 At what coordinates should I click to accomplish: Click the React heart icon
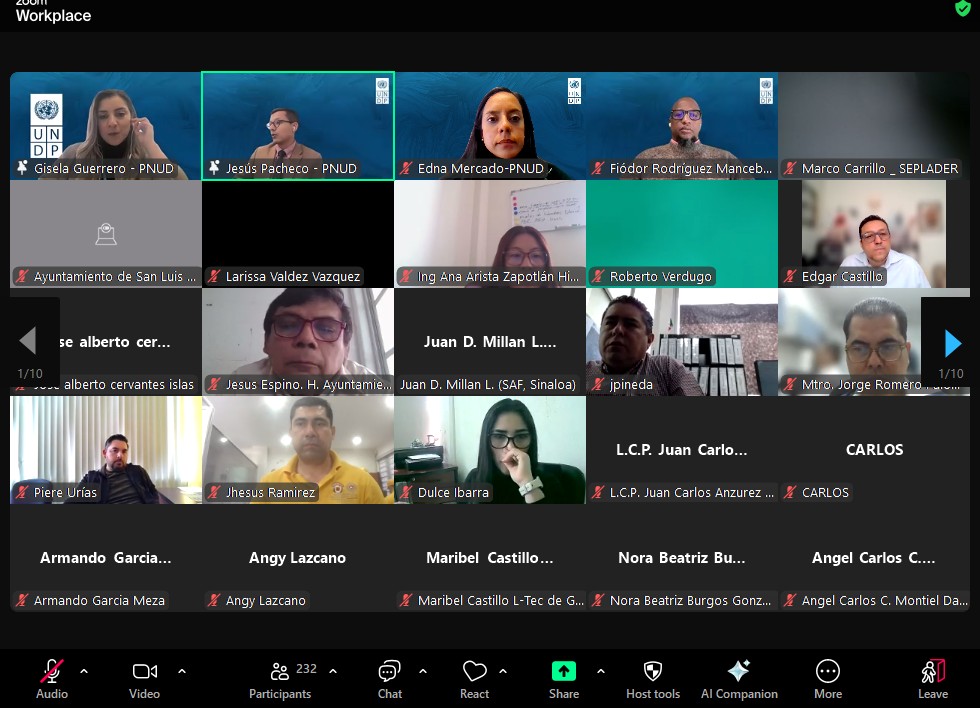click(474, 671)
